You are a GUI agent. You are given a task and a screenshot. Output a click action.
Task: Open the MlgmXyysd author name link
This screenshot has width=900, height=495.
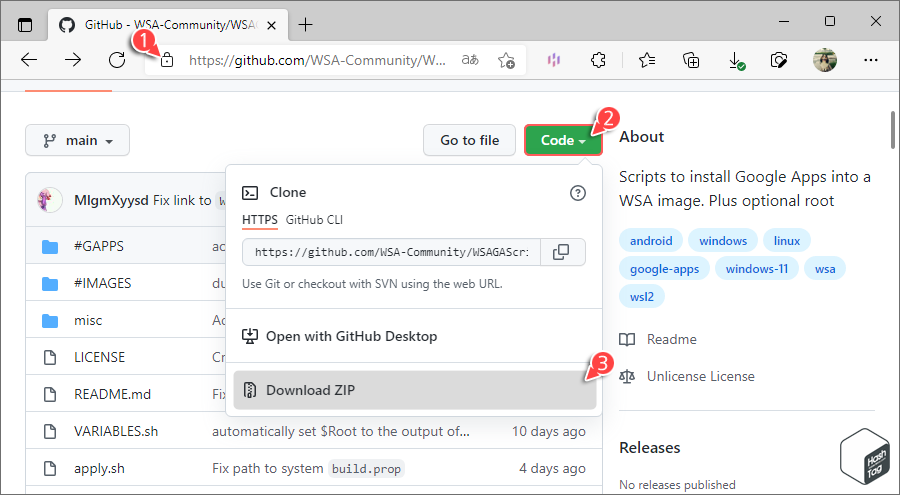click(x=111, y=200)
